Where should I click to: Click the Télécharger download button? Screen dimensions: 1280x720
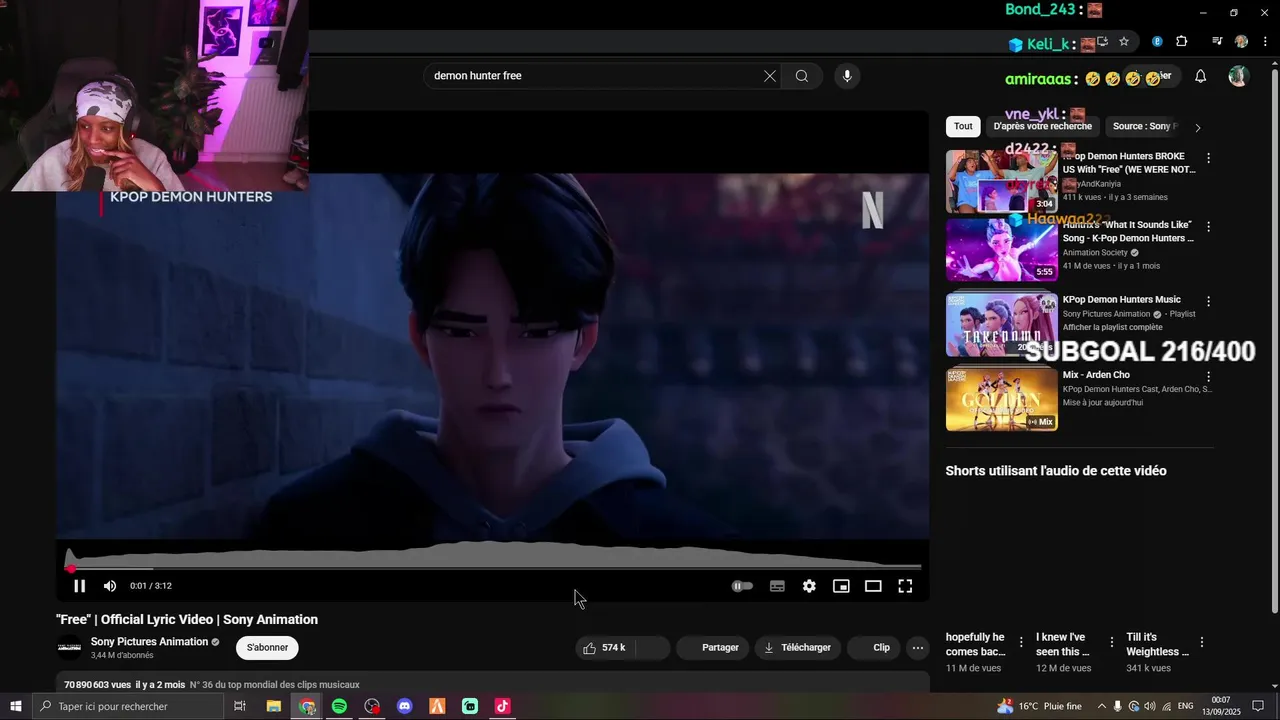(798, 648)
